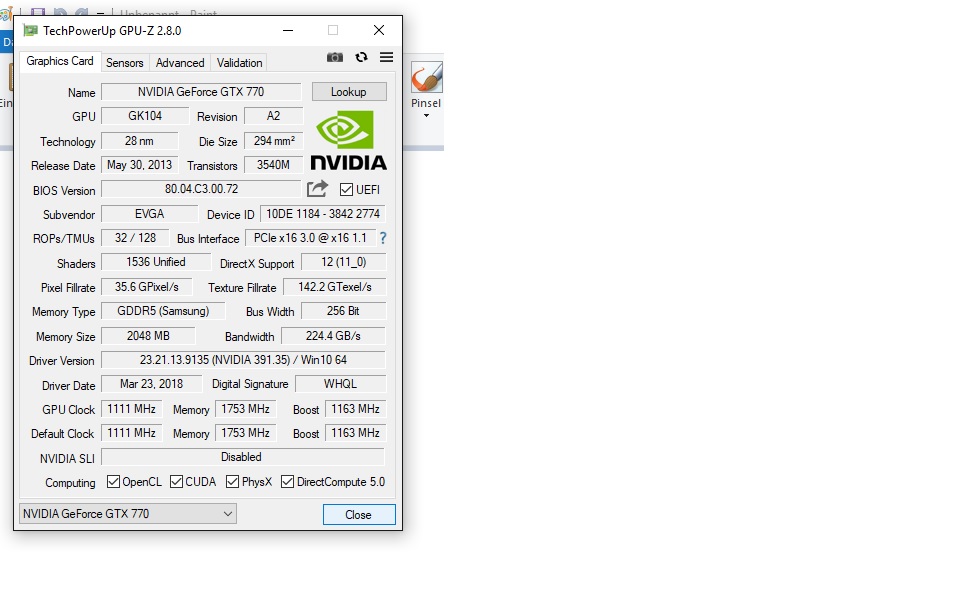Click Device ID 10DE 1184 - 3842 2774
This screenshot has height=592, width=960.
coord(323,214)
